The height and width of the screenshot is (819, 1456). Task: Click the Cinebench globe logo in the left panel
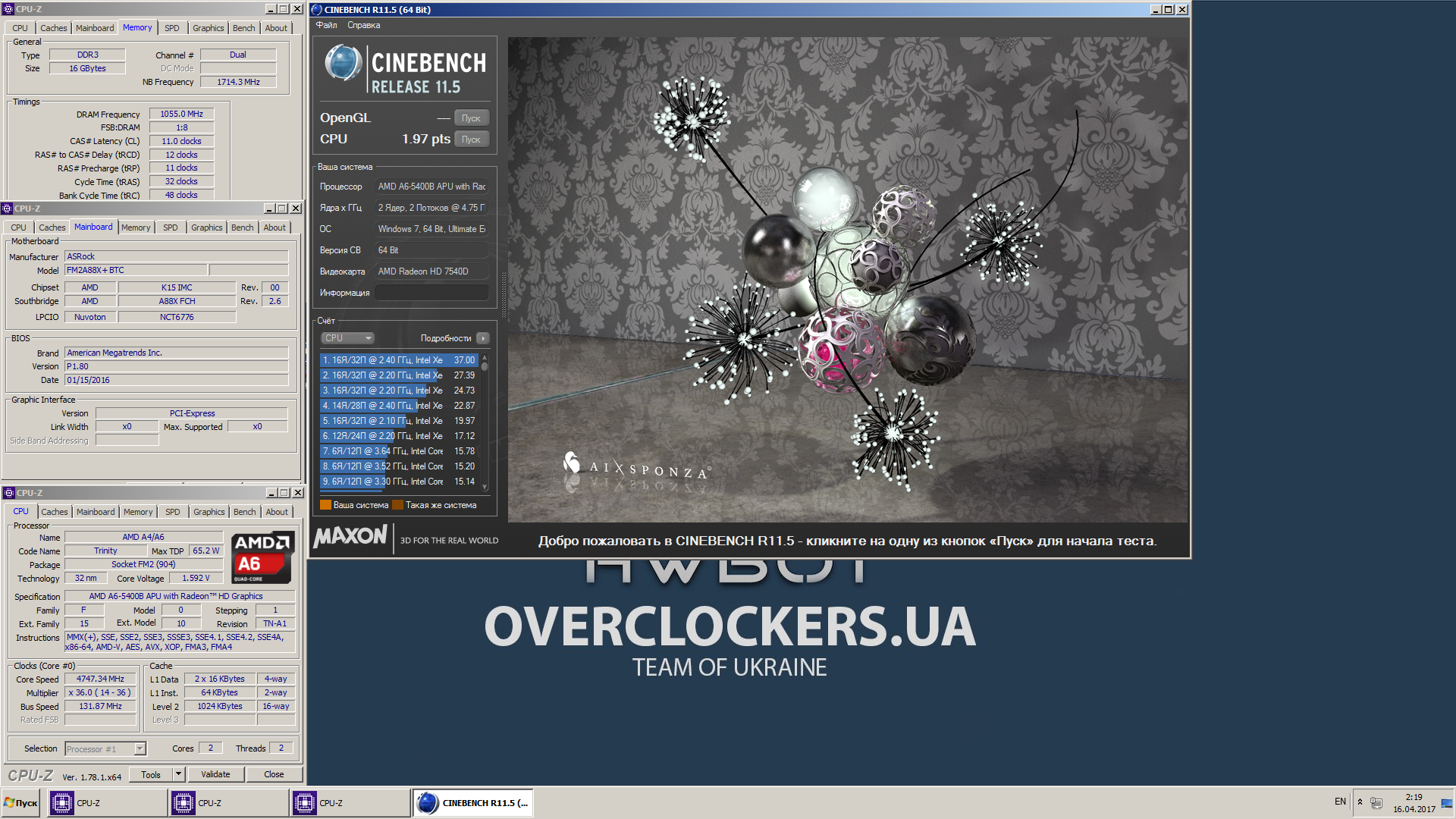(343, 62)
